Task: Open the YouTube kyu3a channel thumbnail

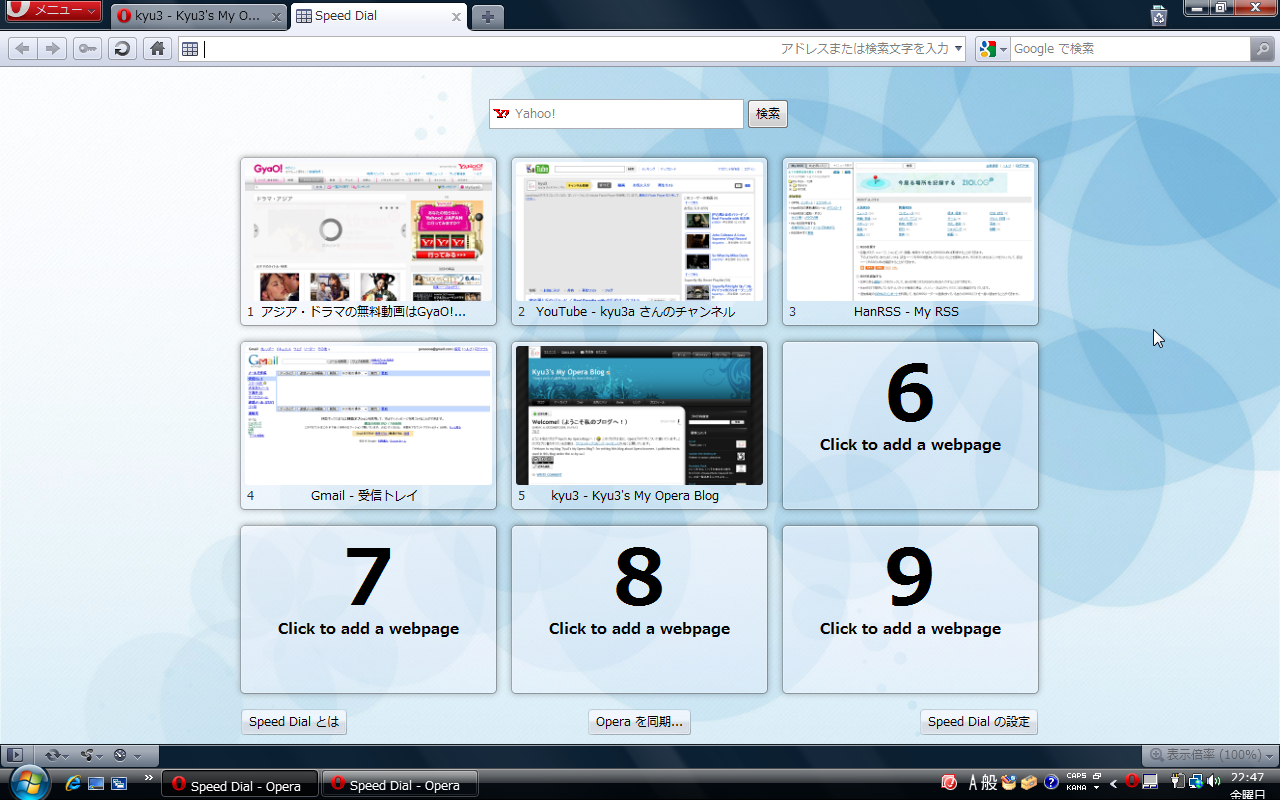Action: pos(639,241)
